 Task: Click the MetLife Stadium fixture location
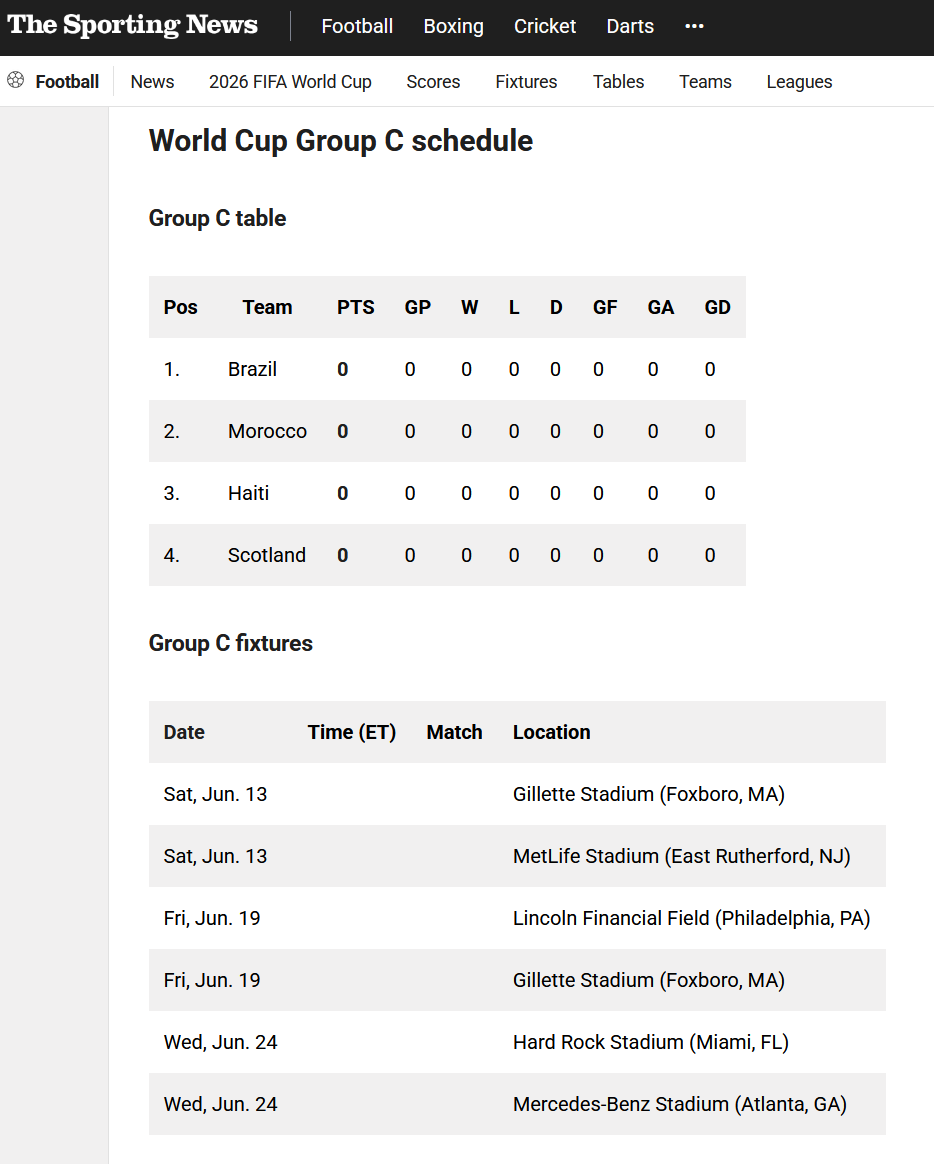tap(681, 856)
